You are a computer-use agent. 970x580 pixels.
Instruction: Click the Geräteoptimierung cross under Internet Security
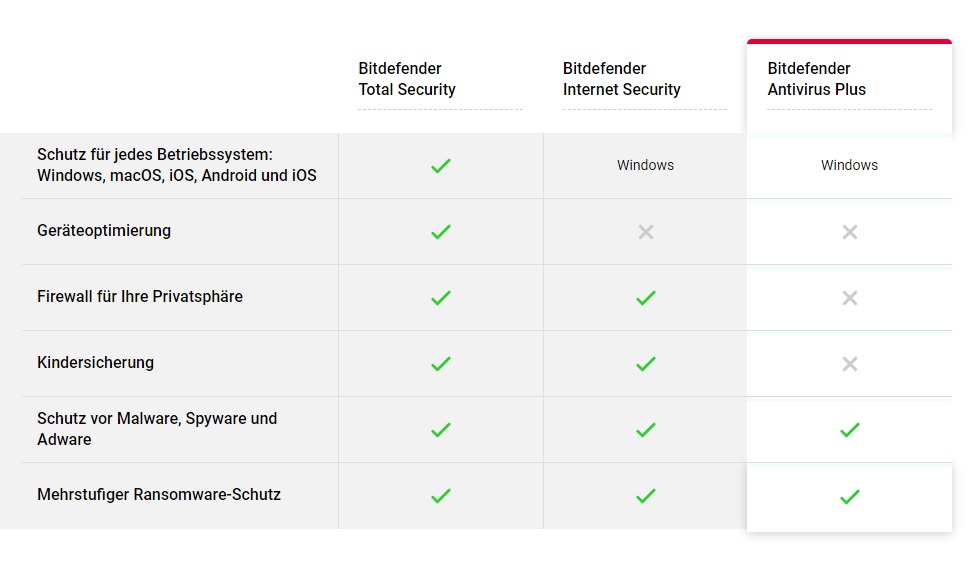(645, 232)
